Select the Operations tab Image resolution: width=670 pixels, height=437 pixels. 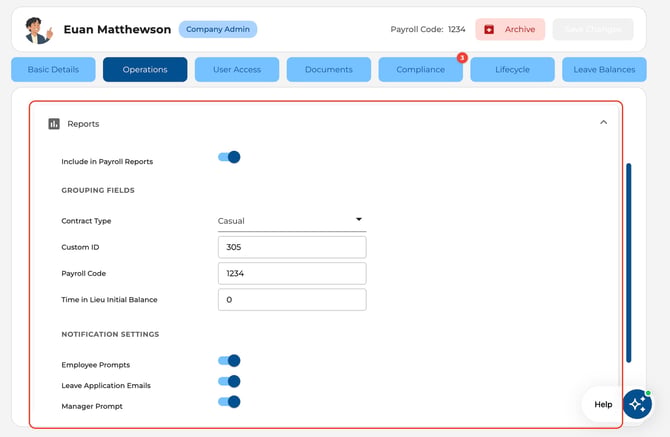(145, 69)
